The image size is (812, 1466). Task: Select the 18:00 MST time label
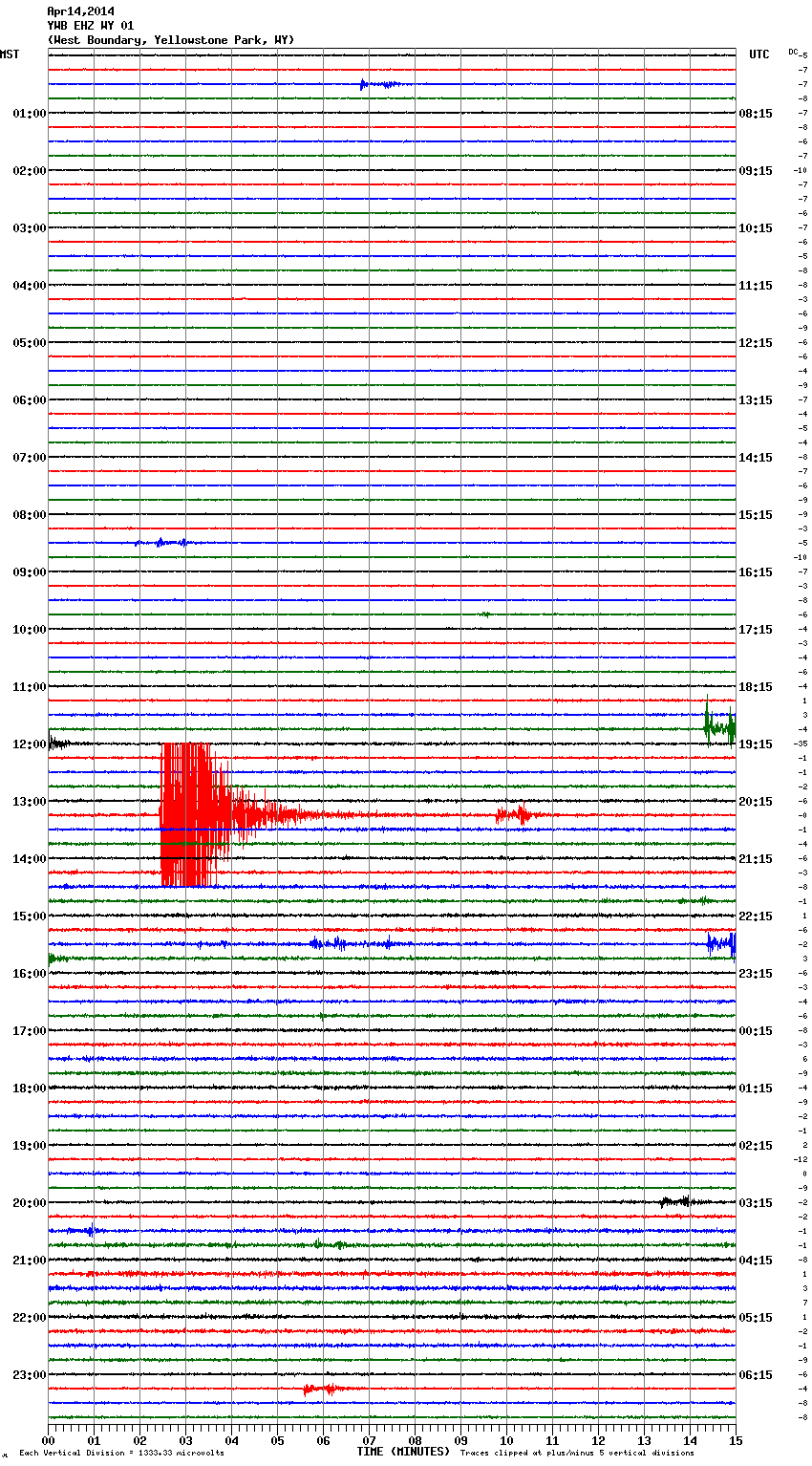coord(29,1089)
